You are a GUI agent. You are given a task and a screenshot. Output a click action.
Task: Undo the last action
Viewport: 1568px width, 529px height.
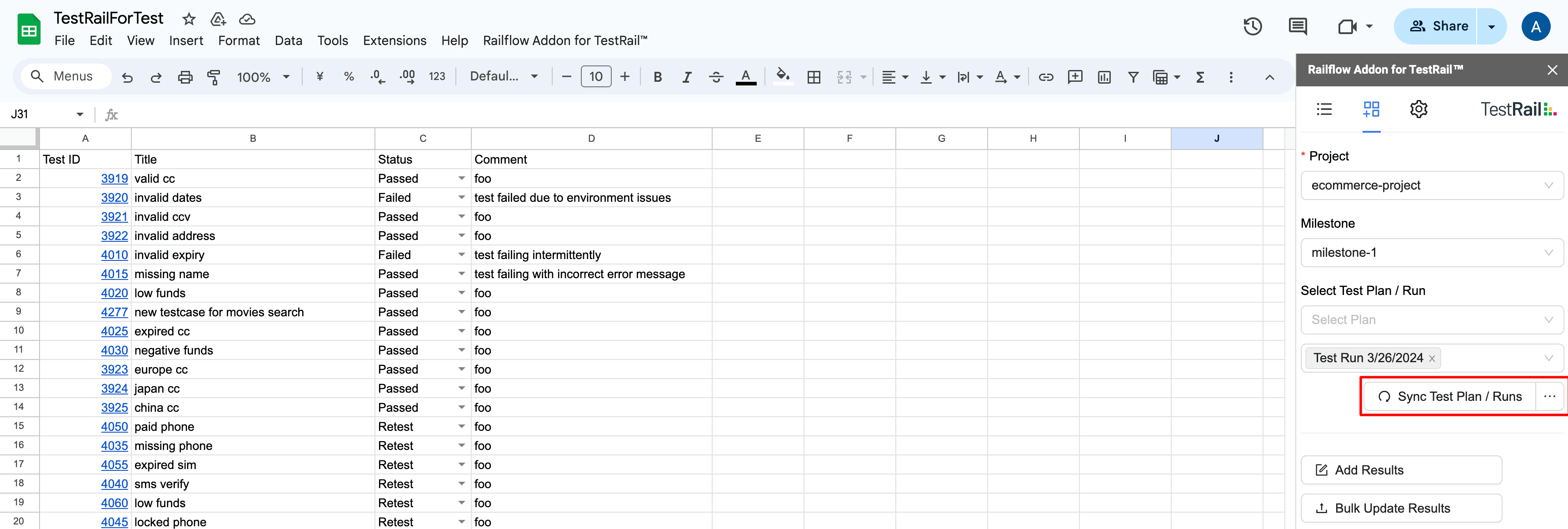pyautogui.click(x=127, y=77)
